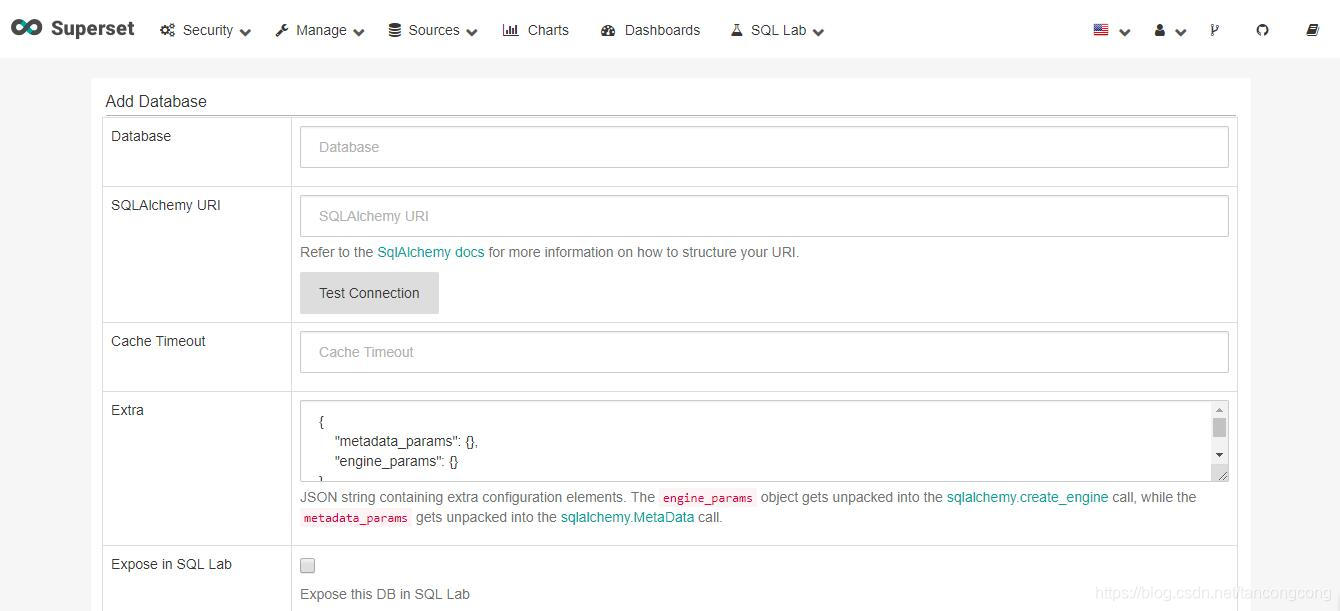Expand the SQL Lab dropdown chevron

click(818, 32)
